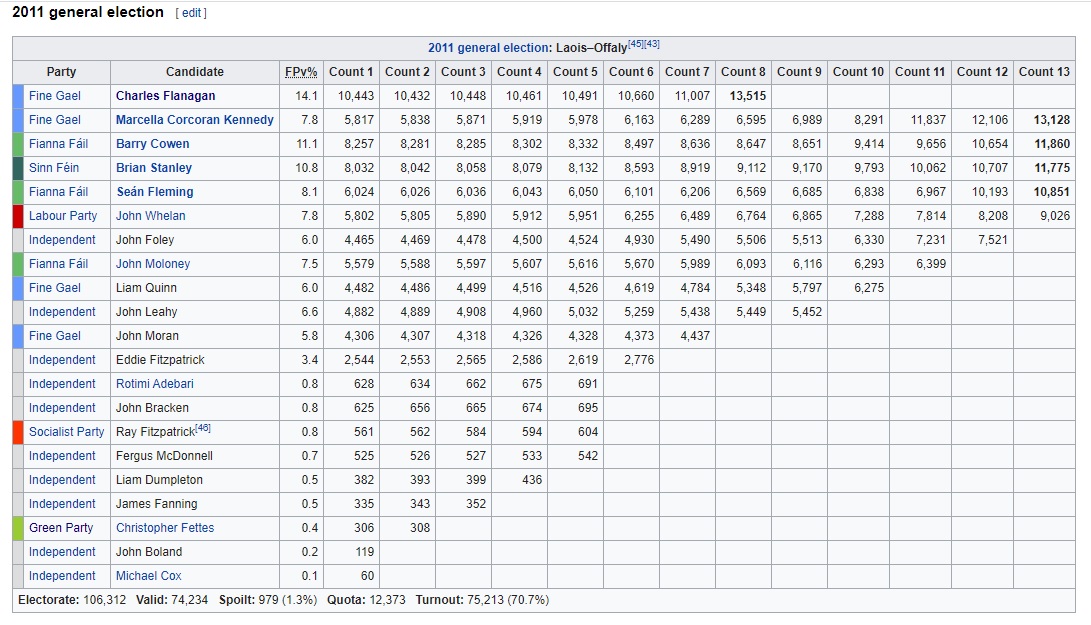Screen dimensions: 1091x625
Task: Visit the John Moloney link
Action: pyautogui.click(x=153, y=264)
